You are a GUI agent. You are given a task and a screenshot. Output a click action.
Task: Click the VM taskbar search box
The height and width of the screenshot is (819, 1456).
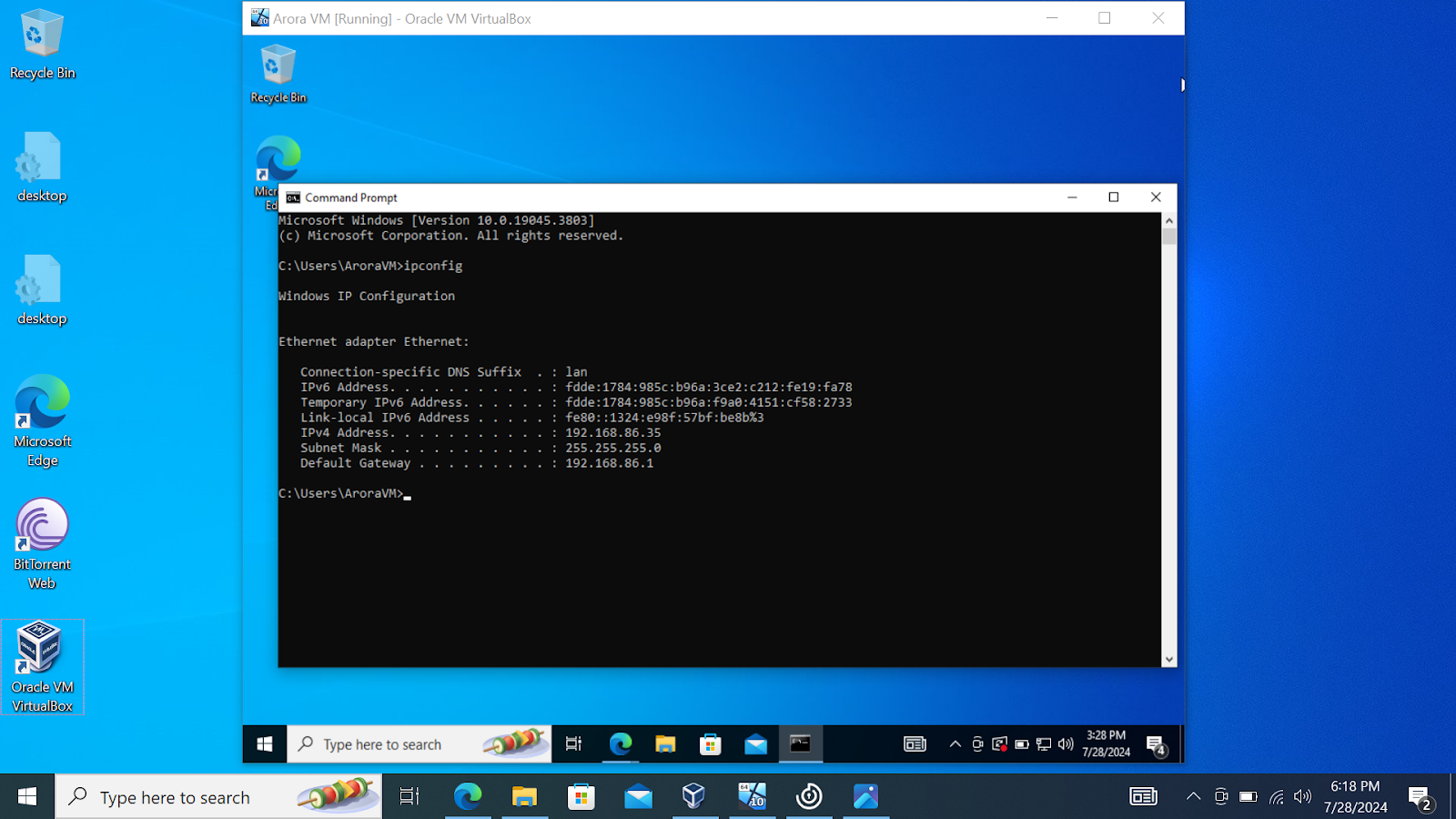pos(420,744)
